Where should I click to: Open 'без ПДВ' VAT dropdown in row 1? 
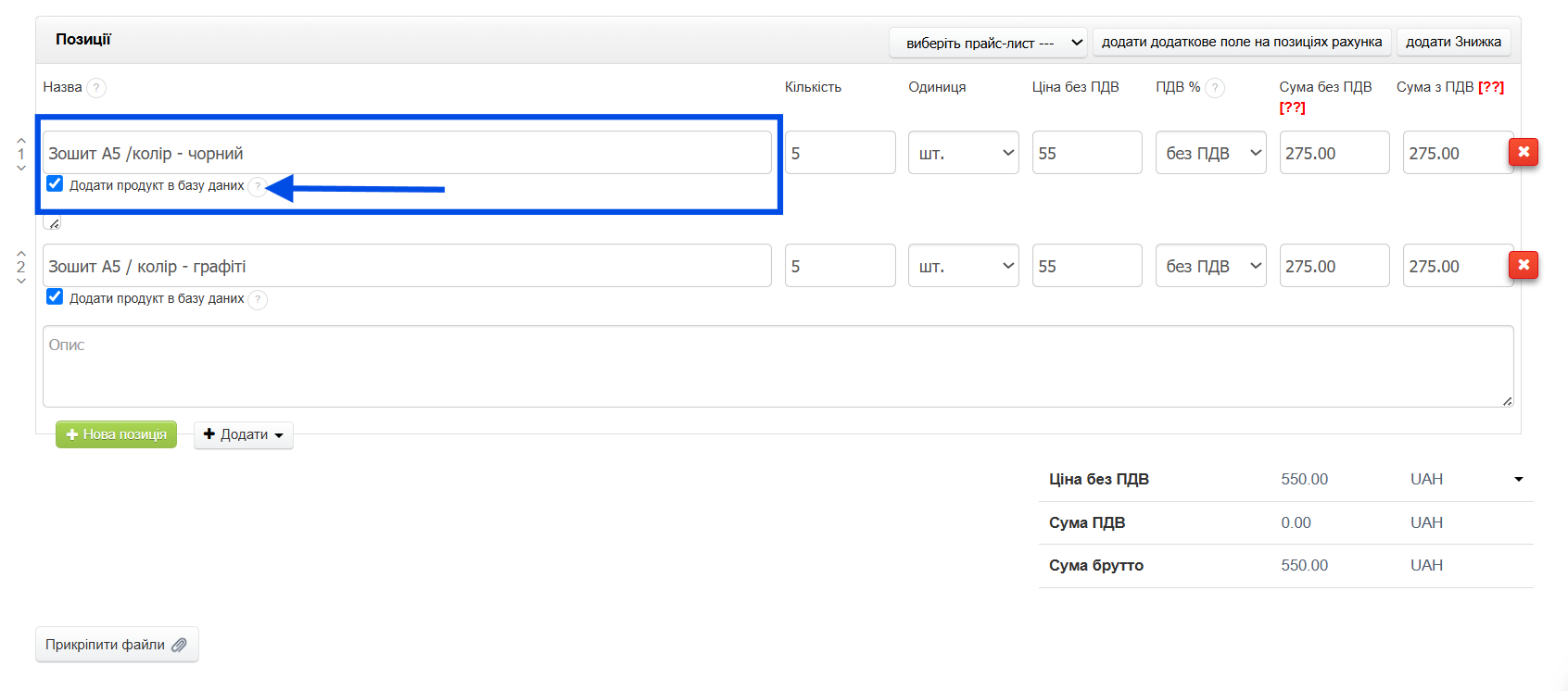click(x=1210, y=153)
